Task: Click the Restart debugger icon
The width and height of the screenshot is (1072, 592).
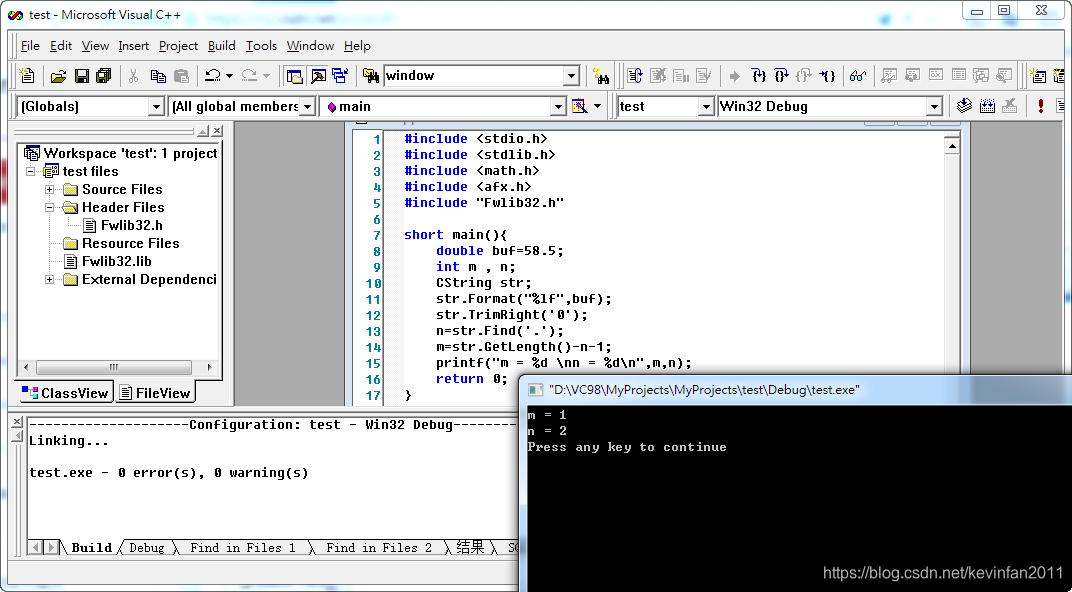Action: (634, 76)
